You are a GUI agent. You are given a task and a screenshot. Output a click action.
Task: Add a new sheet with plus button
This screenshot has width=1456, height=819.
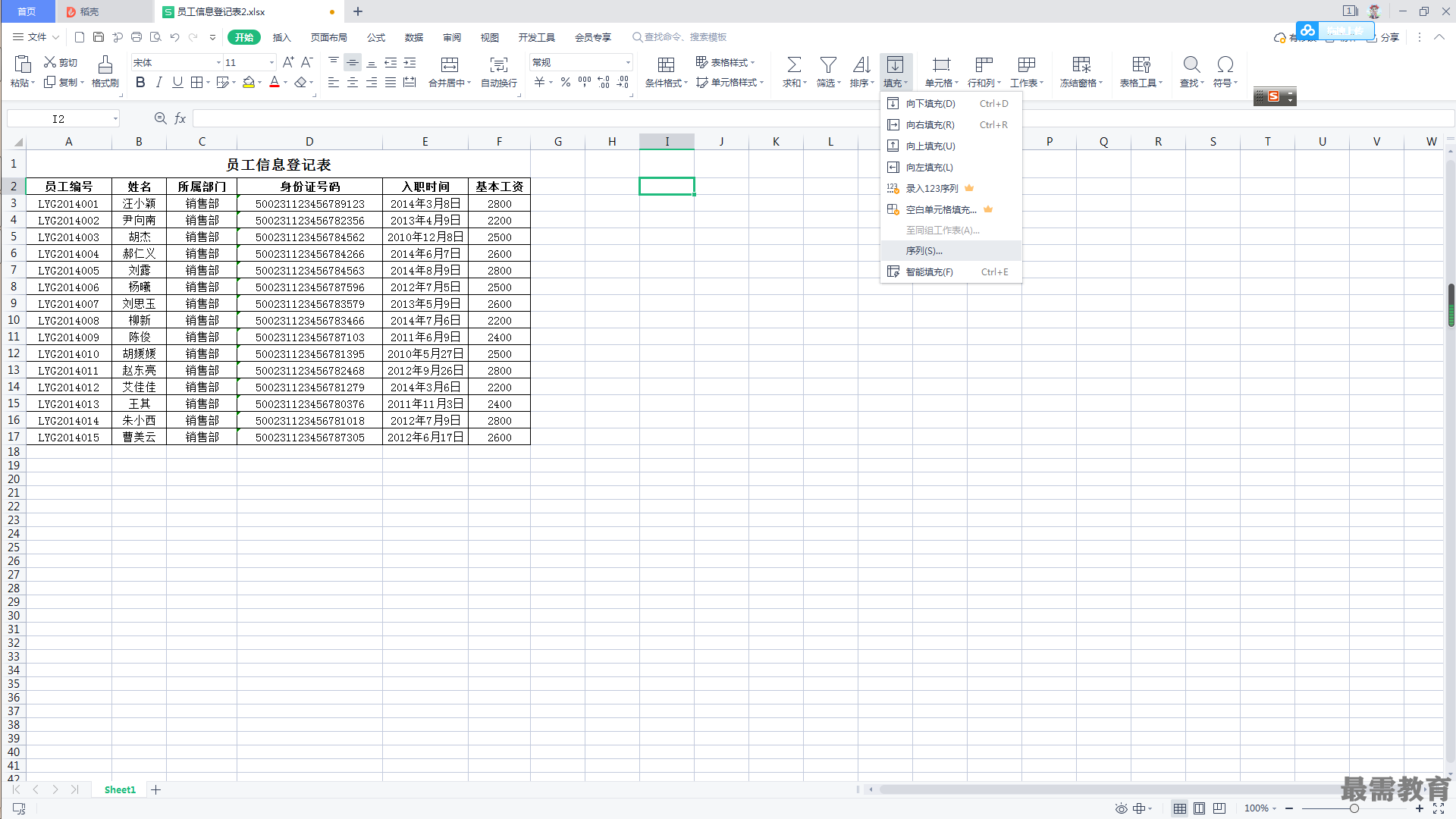(x=156, y=789)
